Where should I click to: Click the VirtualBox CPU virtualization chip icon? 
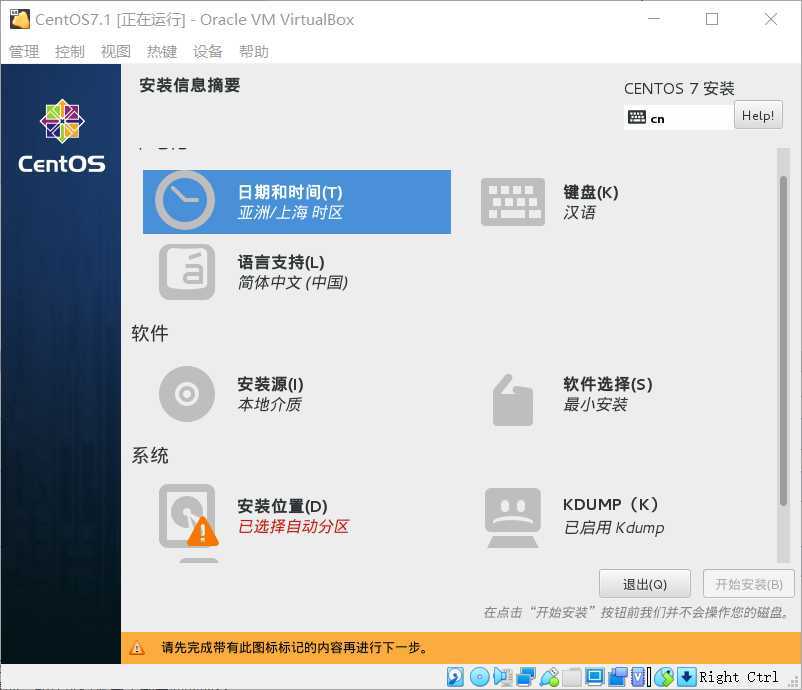coord(638,677)
